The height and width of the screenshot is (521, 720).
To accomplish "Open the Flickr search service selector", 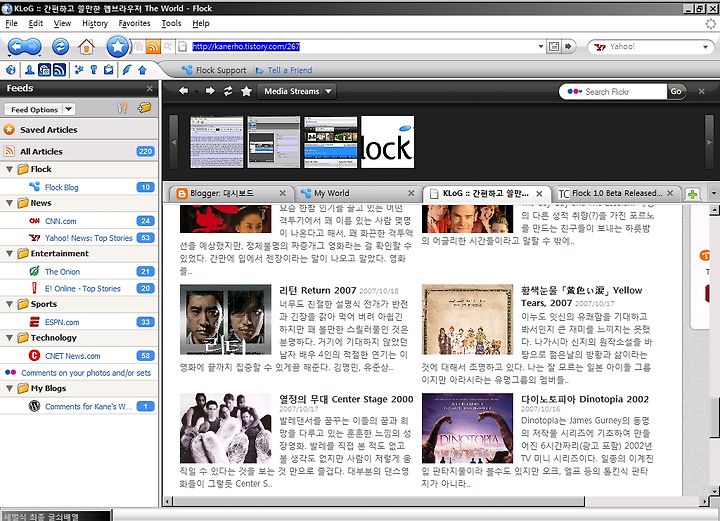I will (575, 91).
